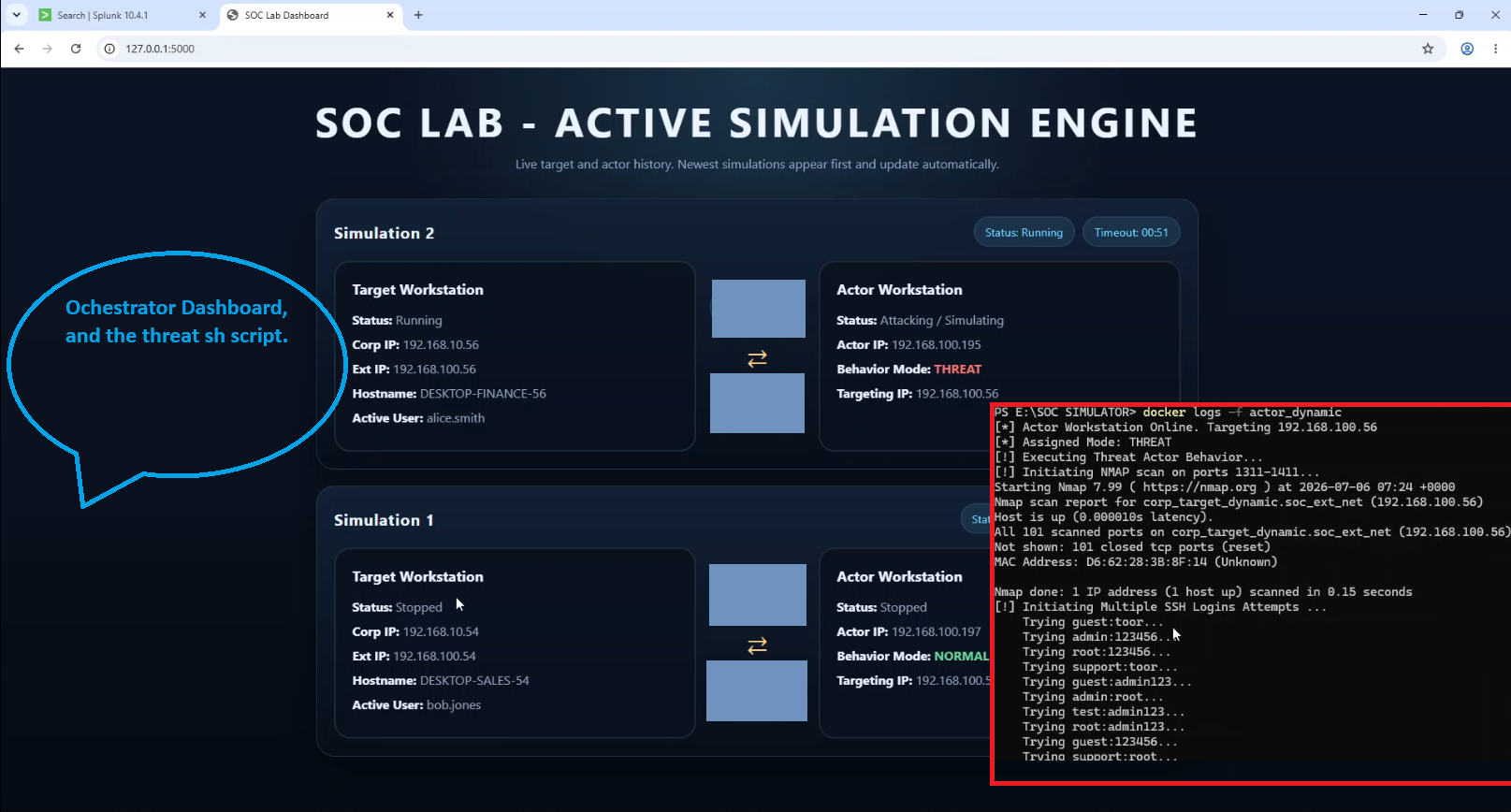Click the MAC Address D6:62:28:3B:8F:14 line
The height and width of the screenshot is (812, 1511).
(x=1136, y=562)
